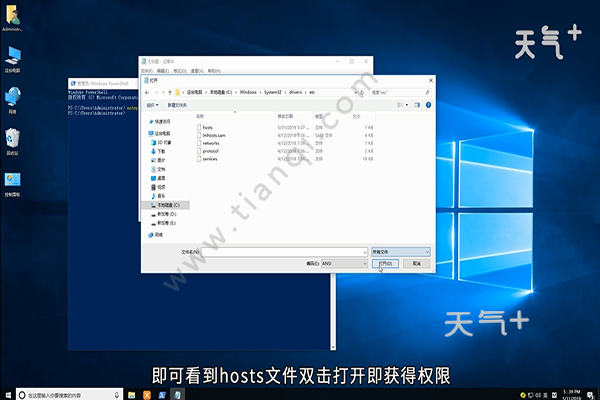Click the 取消 (Cancel) button
600x400 pixels.
pyautogui.click(x=416, y=263)
